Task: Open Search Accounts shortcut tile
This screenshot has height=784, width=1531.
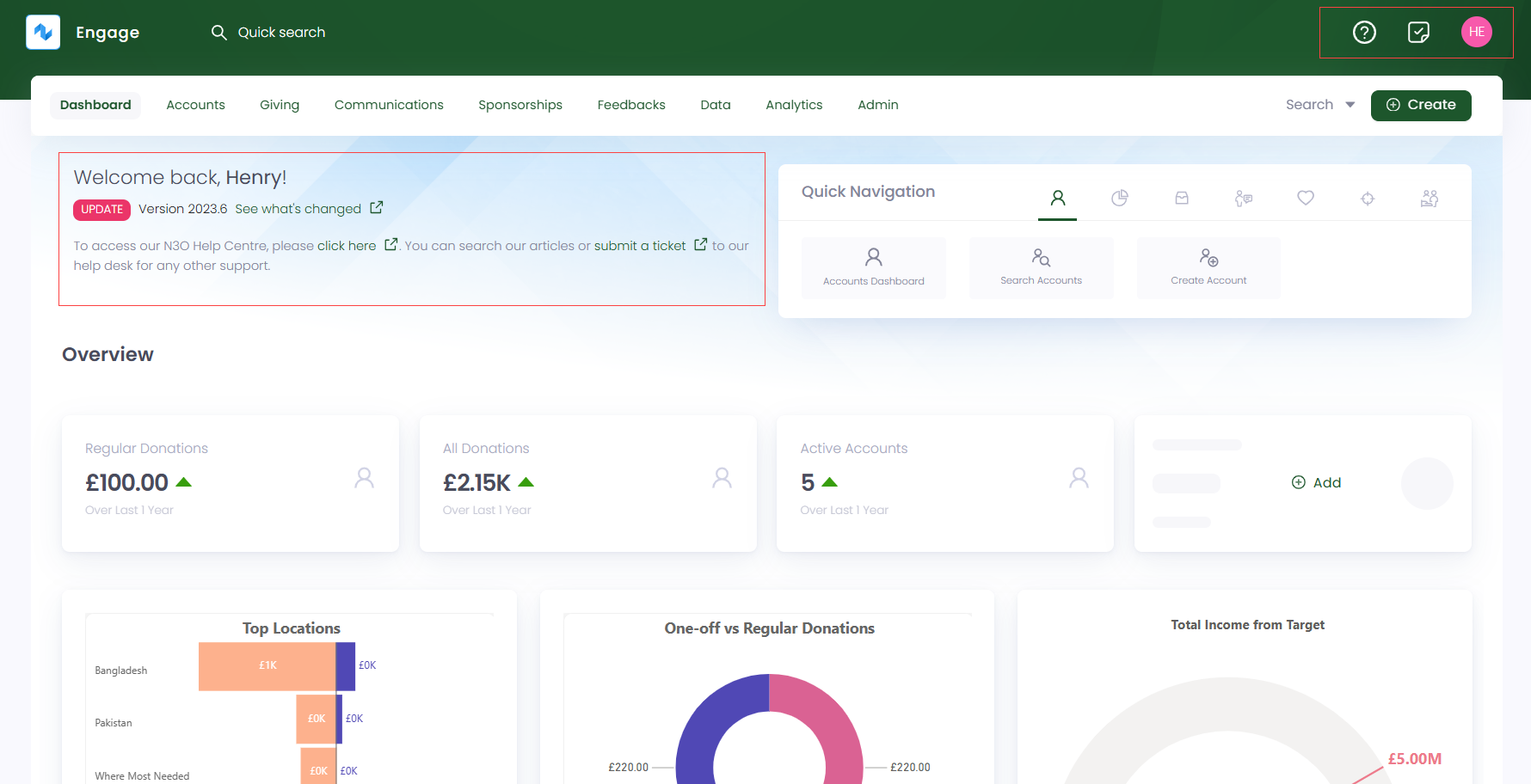Action: click(1042, 268)
